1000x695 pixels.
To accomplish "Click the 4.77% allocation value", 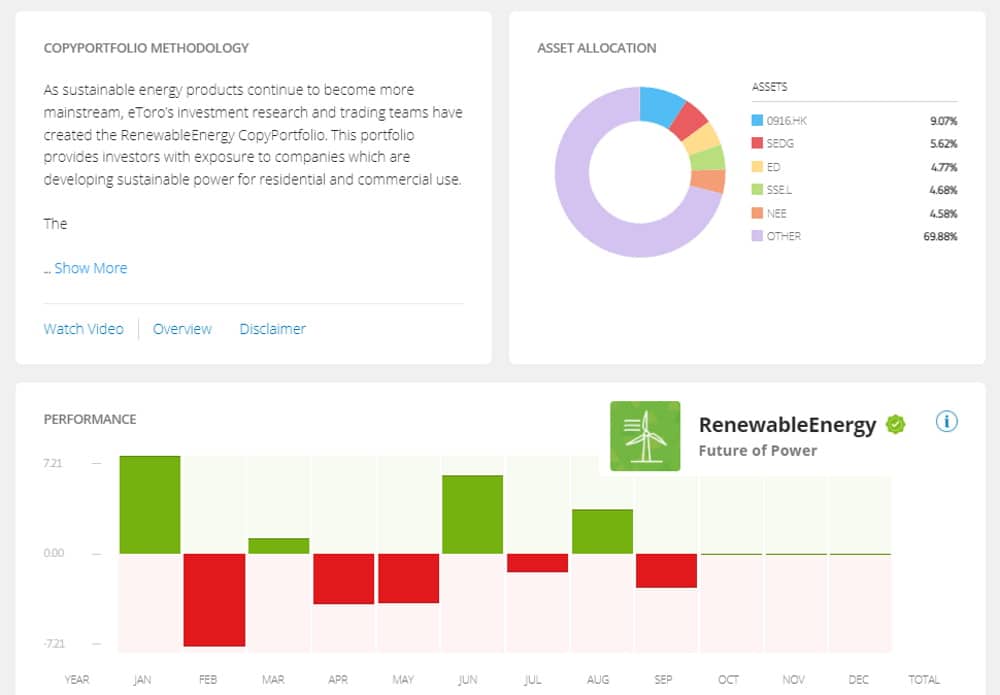I will click(943, 167).
